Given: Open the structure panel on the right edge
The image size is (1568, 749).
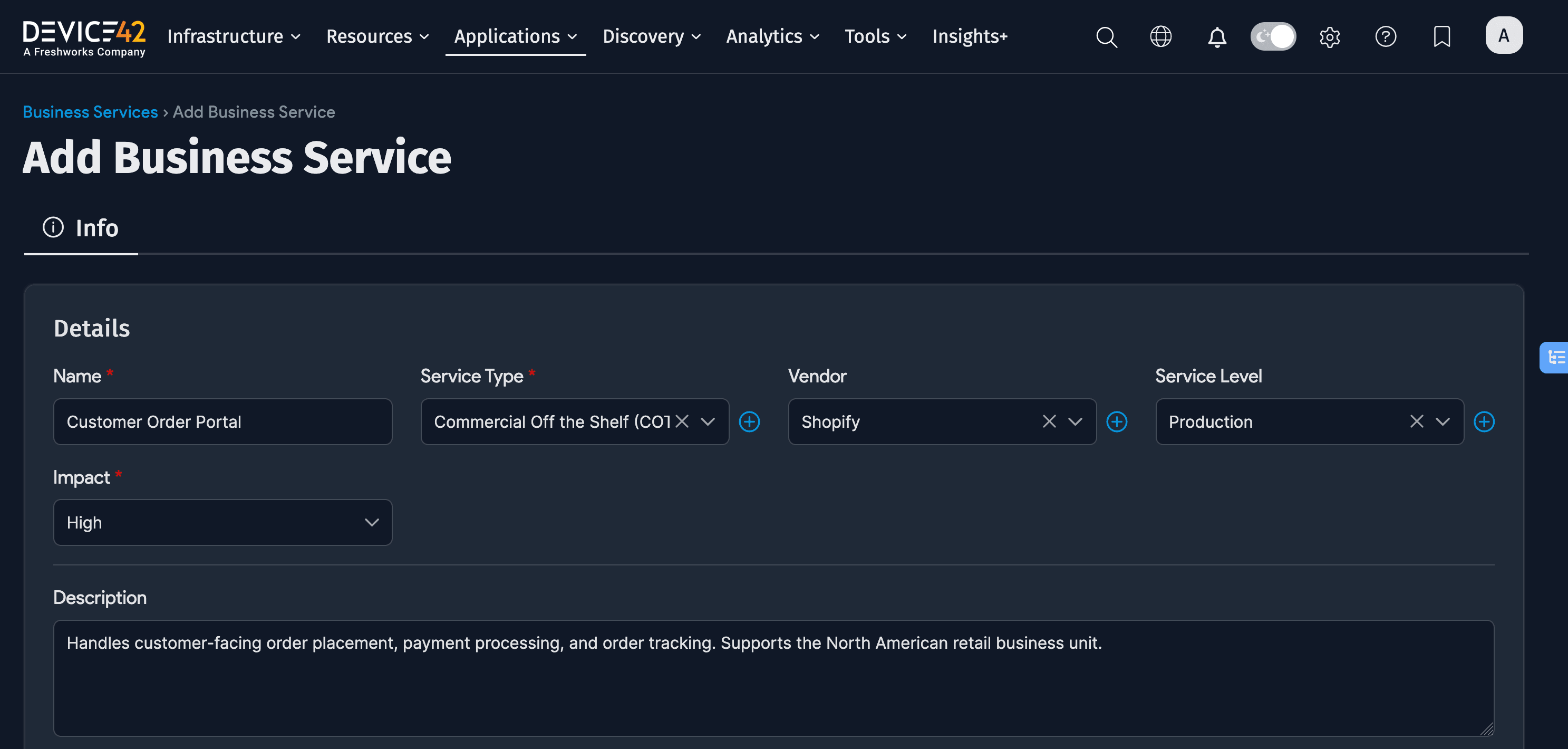Looking at the screenshot, I should (1556, 358).
